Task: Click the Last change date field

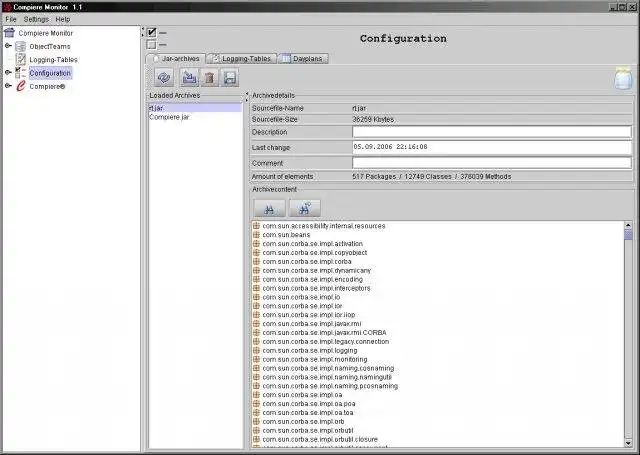Action: (492, 147)
